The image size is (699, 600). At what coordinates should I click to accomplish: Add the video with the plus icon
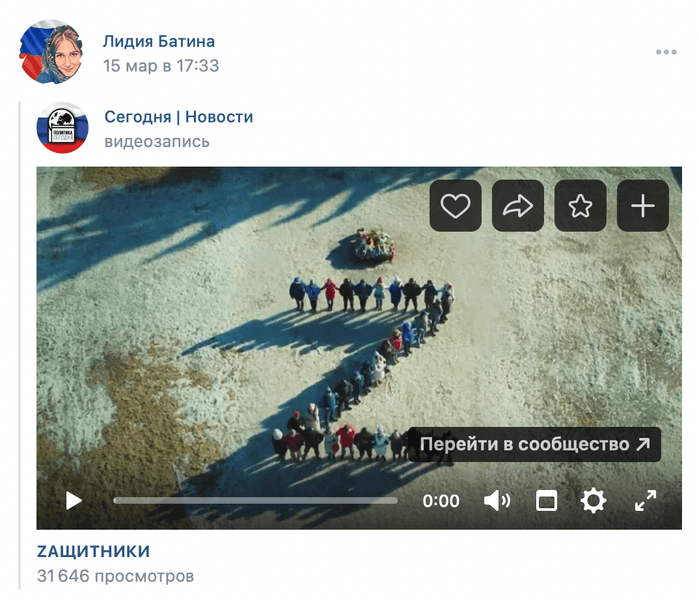(x=642, y=207)
